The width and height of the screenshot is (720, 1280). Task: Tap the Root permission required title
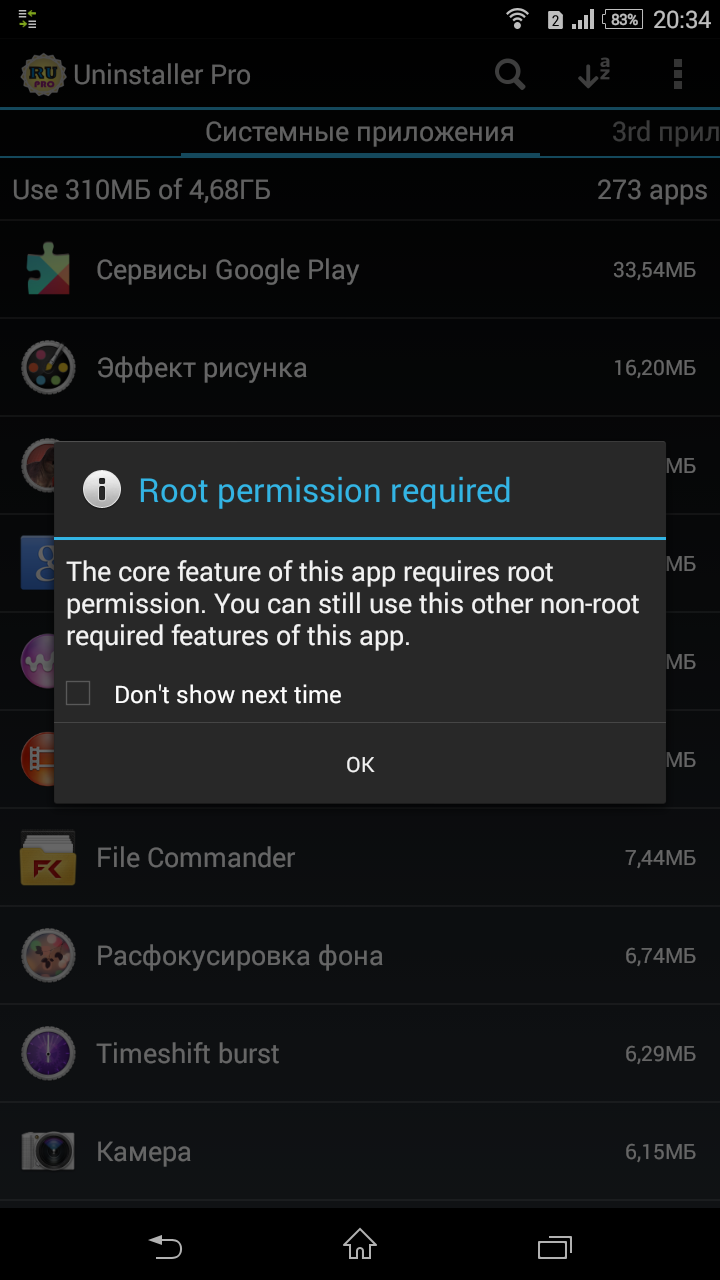click(325, 490)
